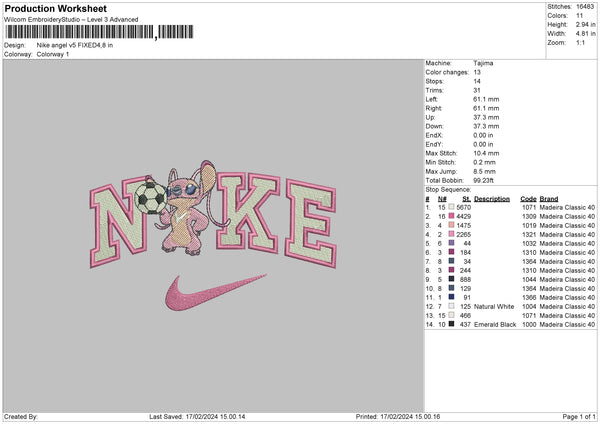The width and height of the screenshot is (600, 424).
Task: Click the 'Colorway 1' value
Action: point(53,54)
